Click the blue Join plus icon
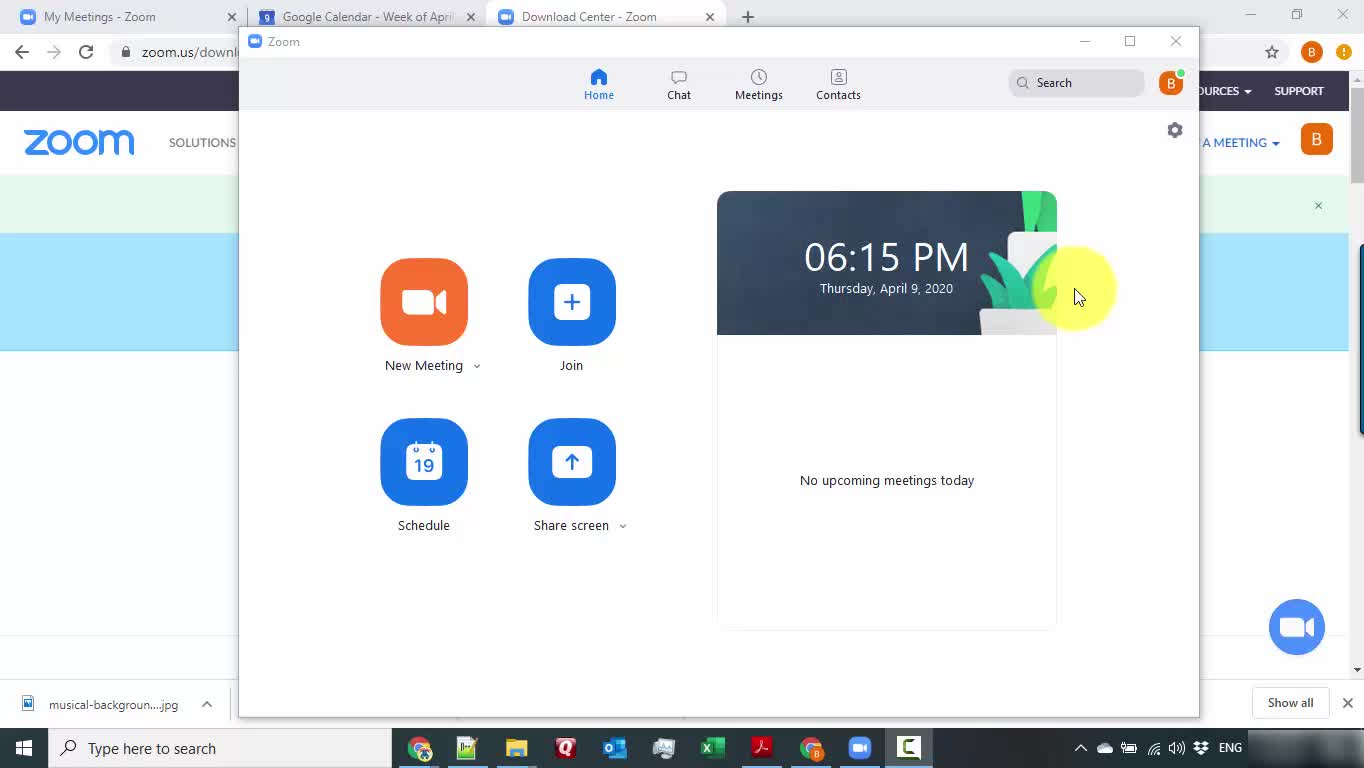 click(571, 302)
